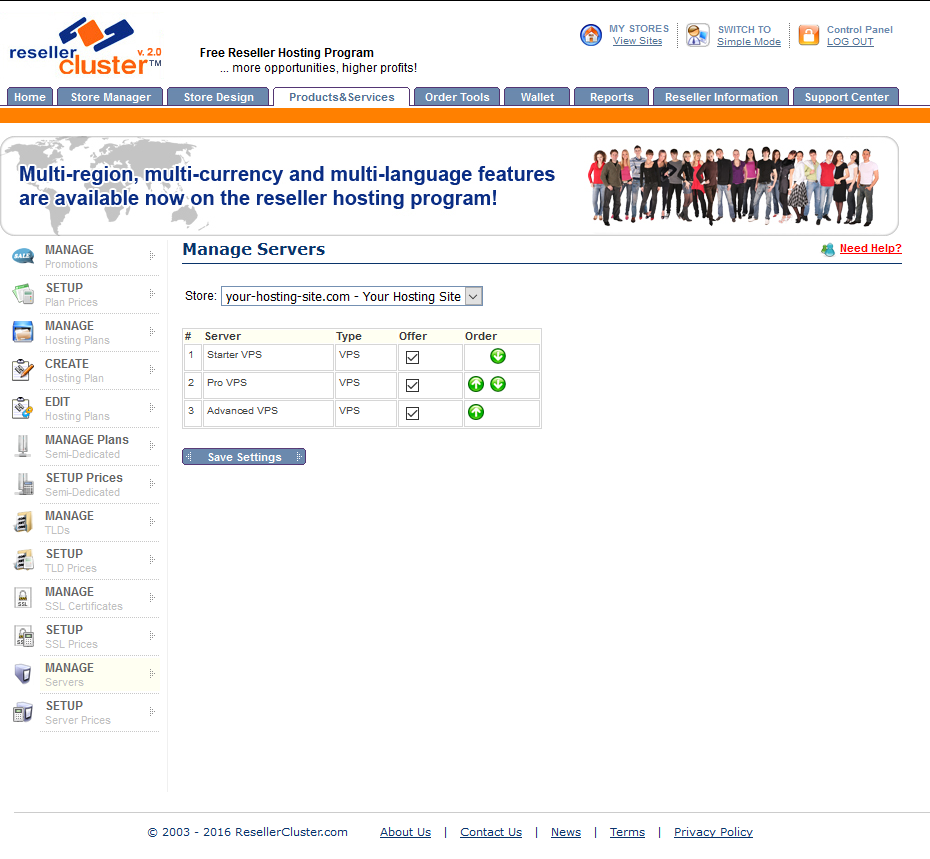The image size is (930, 859).
Task: Click the Manage Promotions sale bubble icon
Action: coord(23,256)
